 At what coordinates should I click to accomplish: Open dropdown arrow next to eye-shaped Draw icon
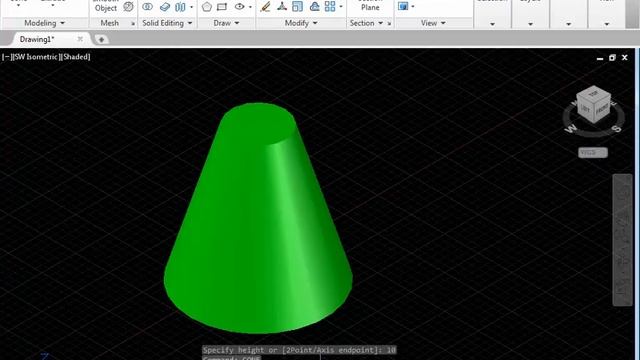[250, 7]
